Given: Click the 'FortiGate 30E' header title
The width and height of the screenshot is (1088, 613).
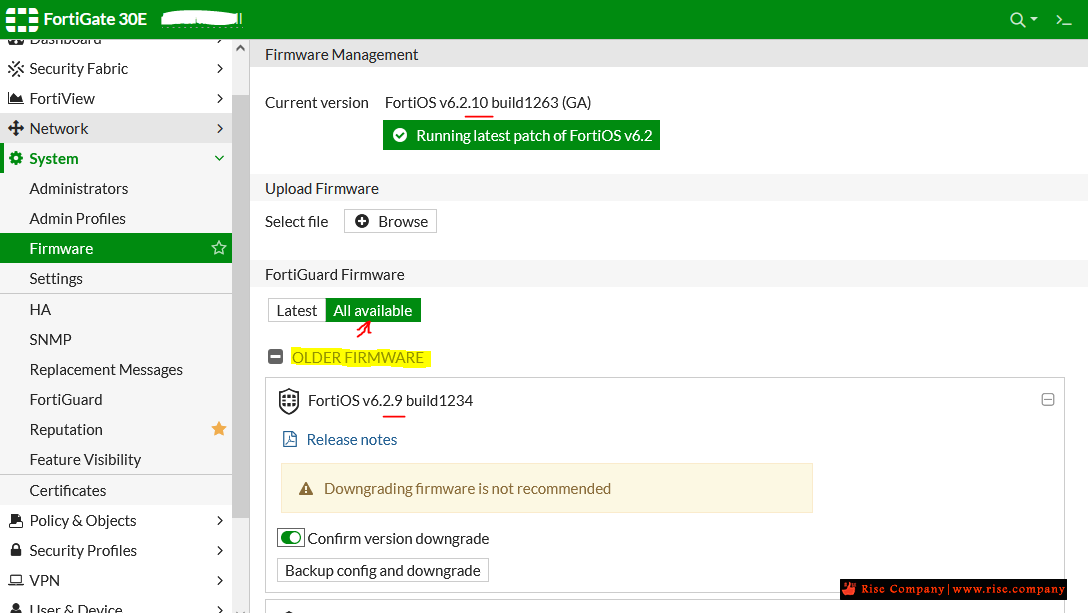Looking at the screenshot, I should click(x=95, y=19).
